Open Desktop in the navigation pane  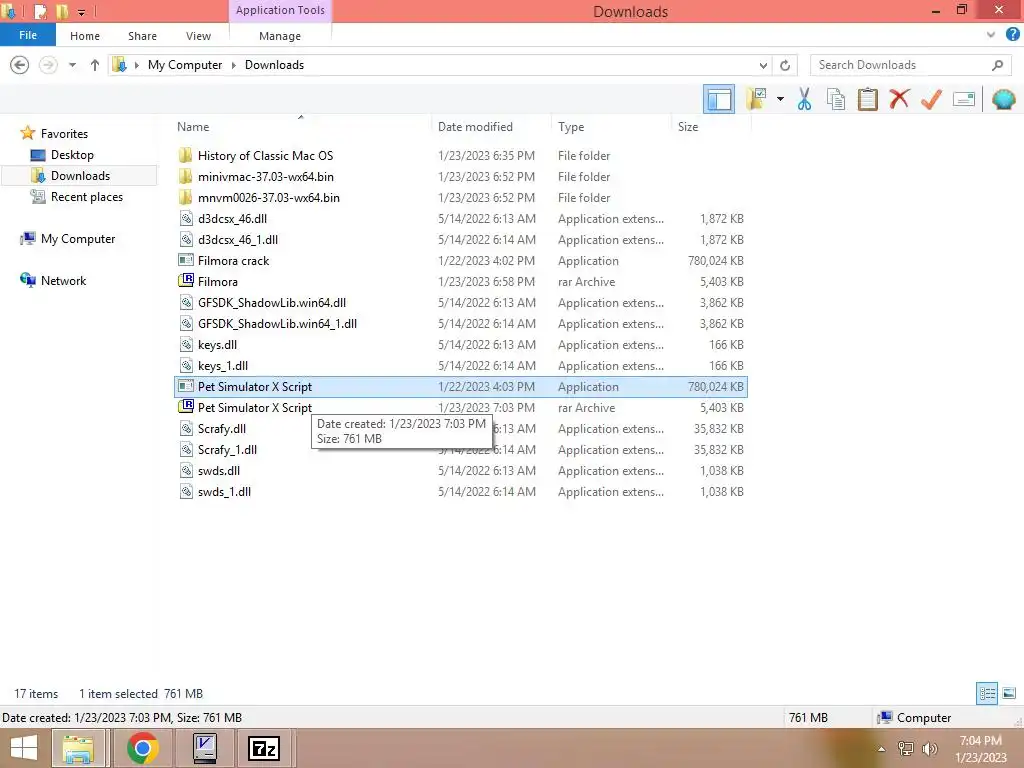(x=72, y=155)
